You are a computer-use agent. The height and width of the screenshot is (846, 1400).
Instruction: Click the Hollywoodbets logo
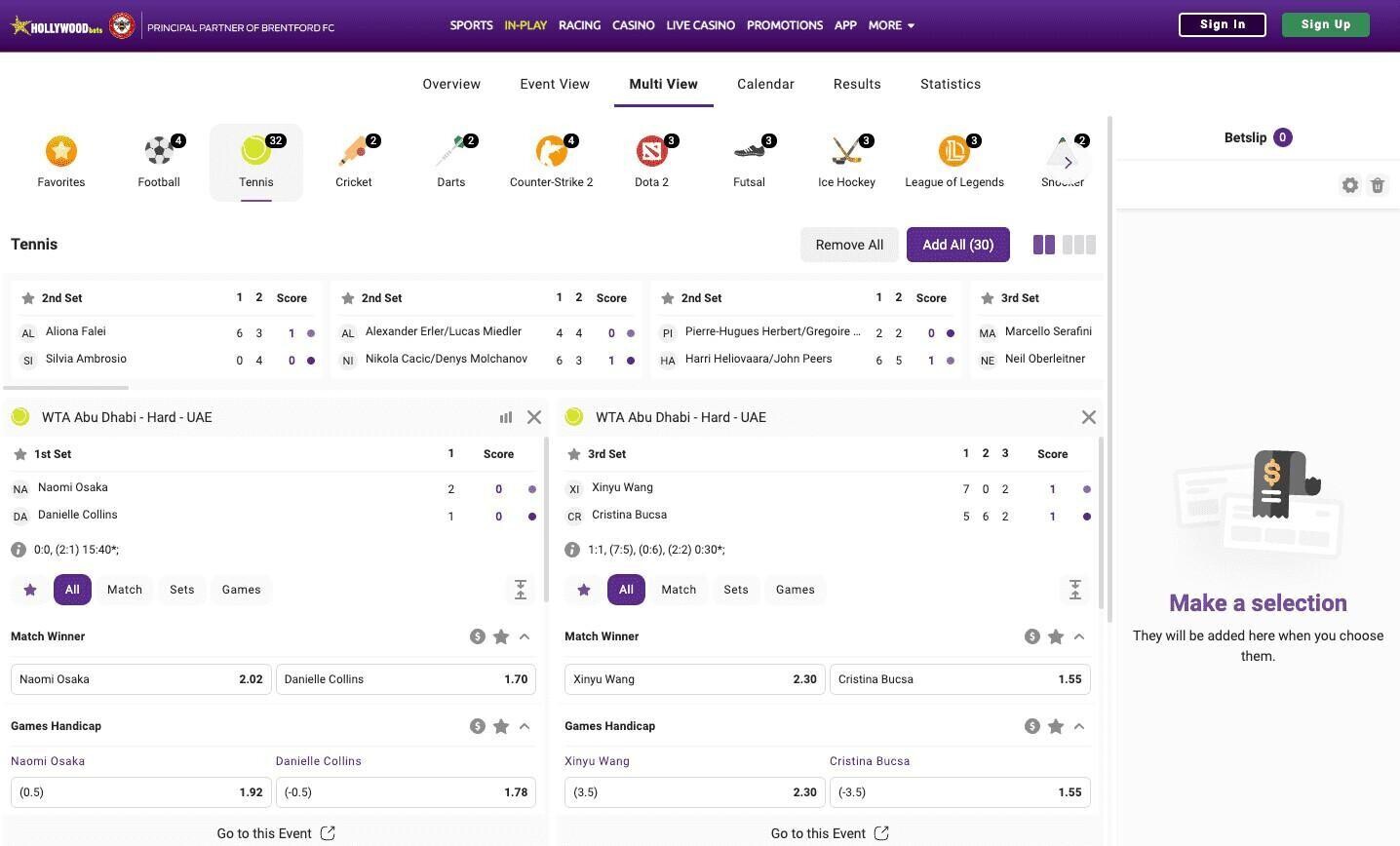[x=57, y=26]
